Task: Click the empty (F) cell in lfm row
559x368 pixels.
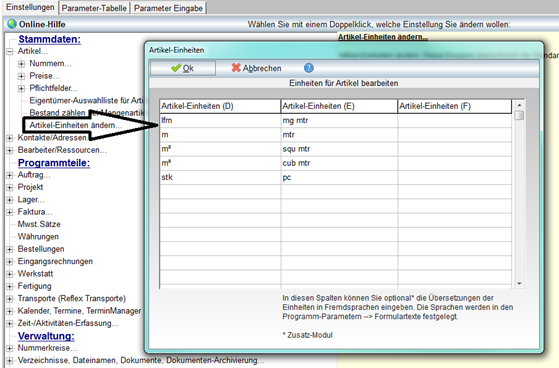Action: 455,121
